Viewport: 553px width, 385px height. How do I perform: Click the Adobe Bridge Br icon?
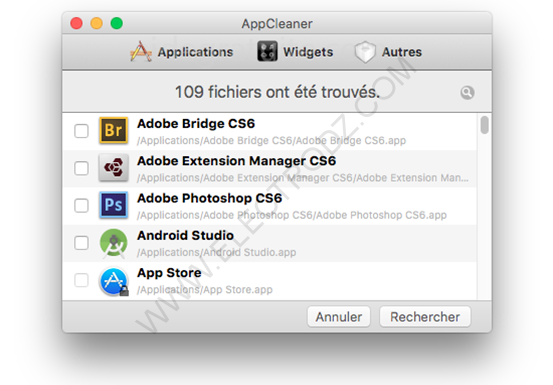(114, 130)
